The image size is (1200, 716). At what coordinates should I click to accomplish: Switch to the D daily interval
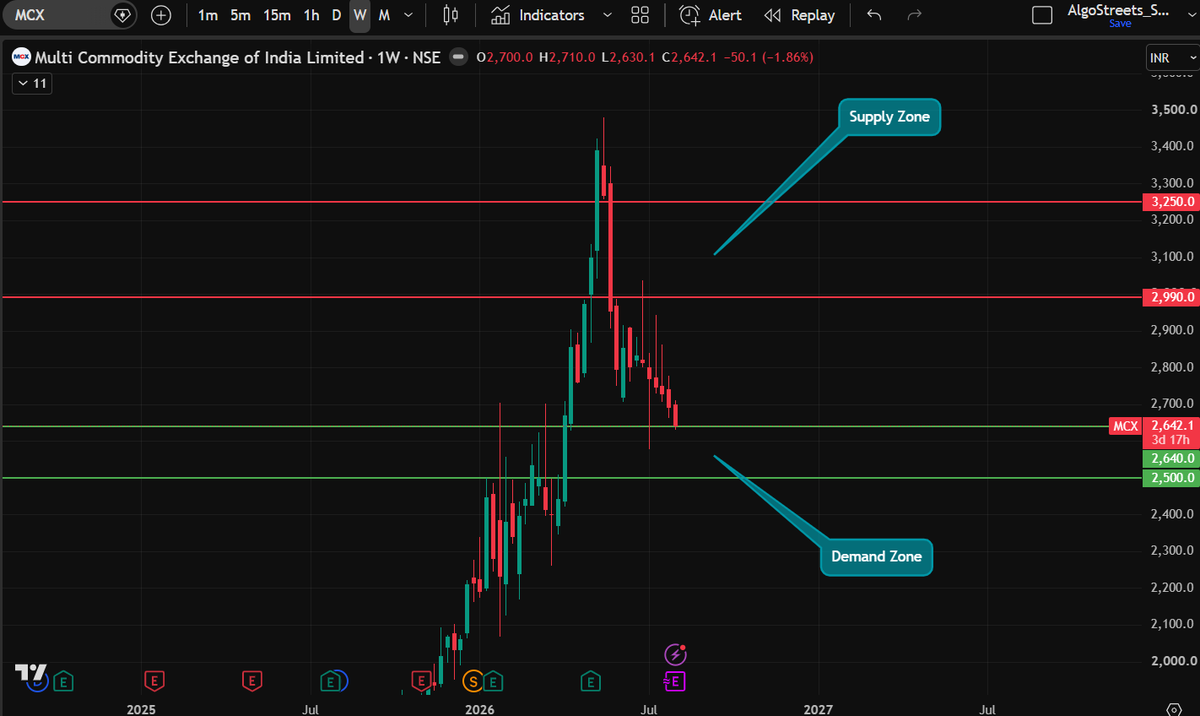pyautogui.click(x=336, y=15)
